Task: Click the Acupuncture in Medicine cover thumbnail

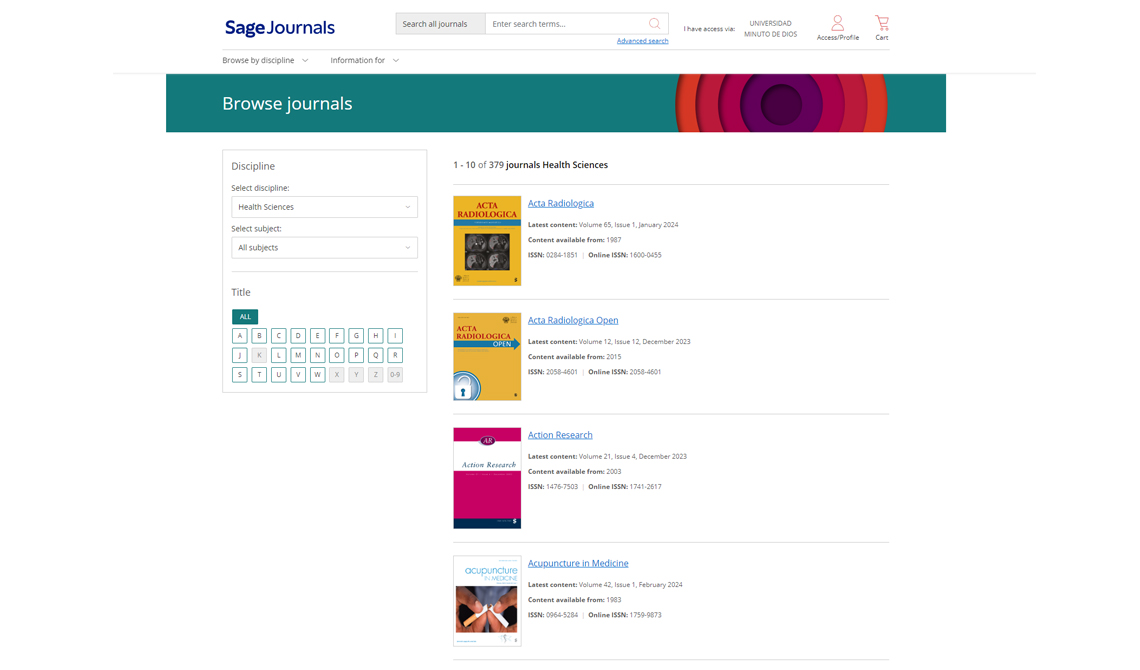Action: 487,601
